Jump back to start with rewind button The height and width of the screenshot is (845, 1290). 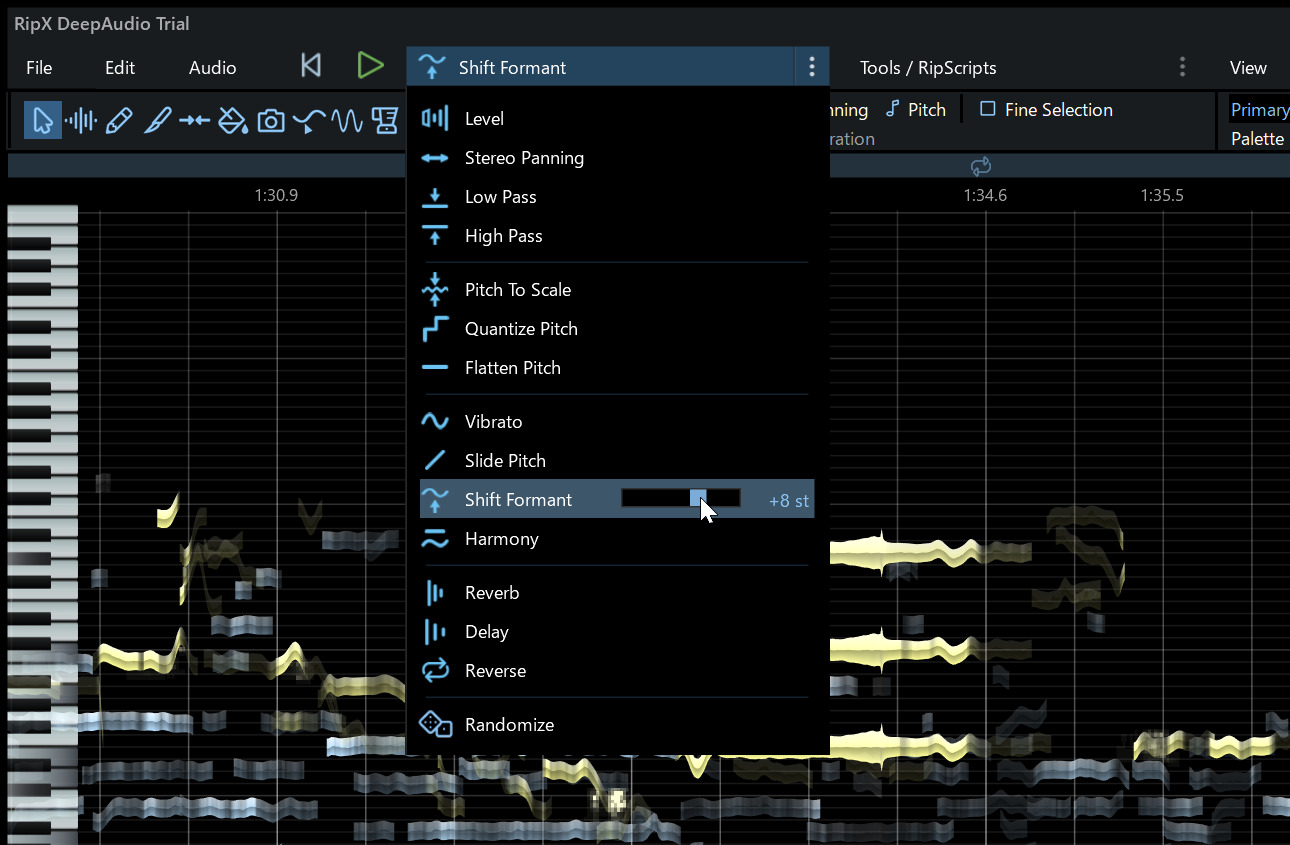click(x=311, y=66)
